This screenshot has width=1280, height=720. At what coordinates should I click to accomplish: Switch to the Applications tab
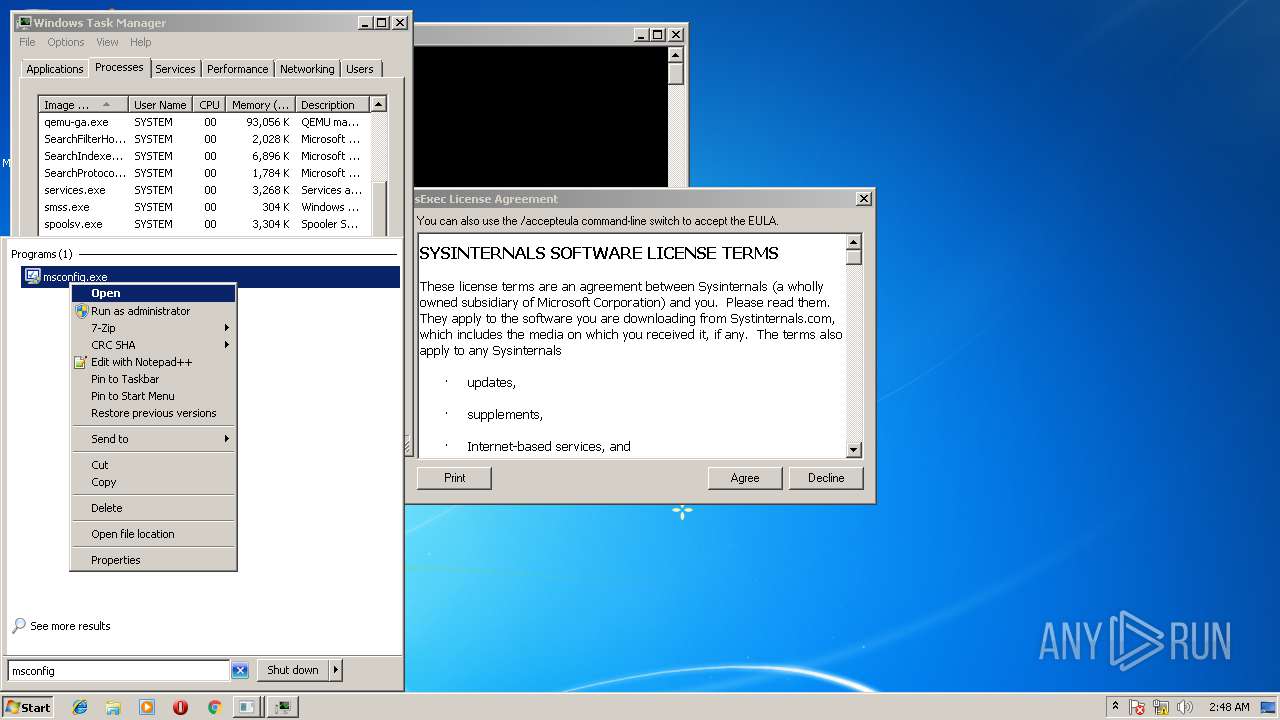(55, 69)
